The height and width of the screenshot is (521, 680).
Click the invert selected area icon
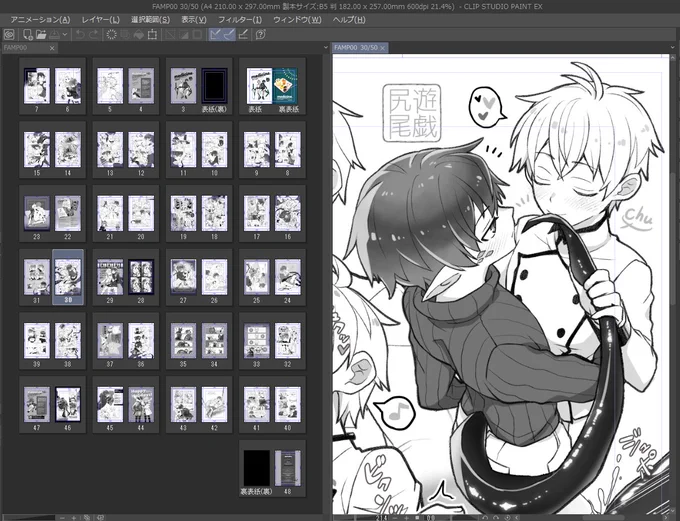pyautogui.click(x=184, y=34)
